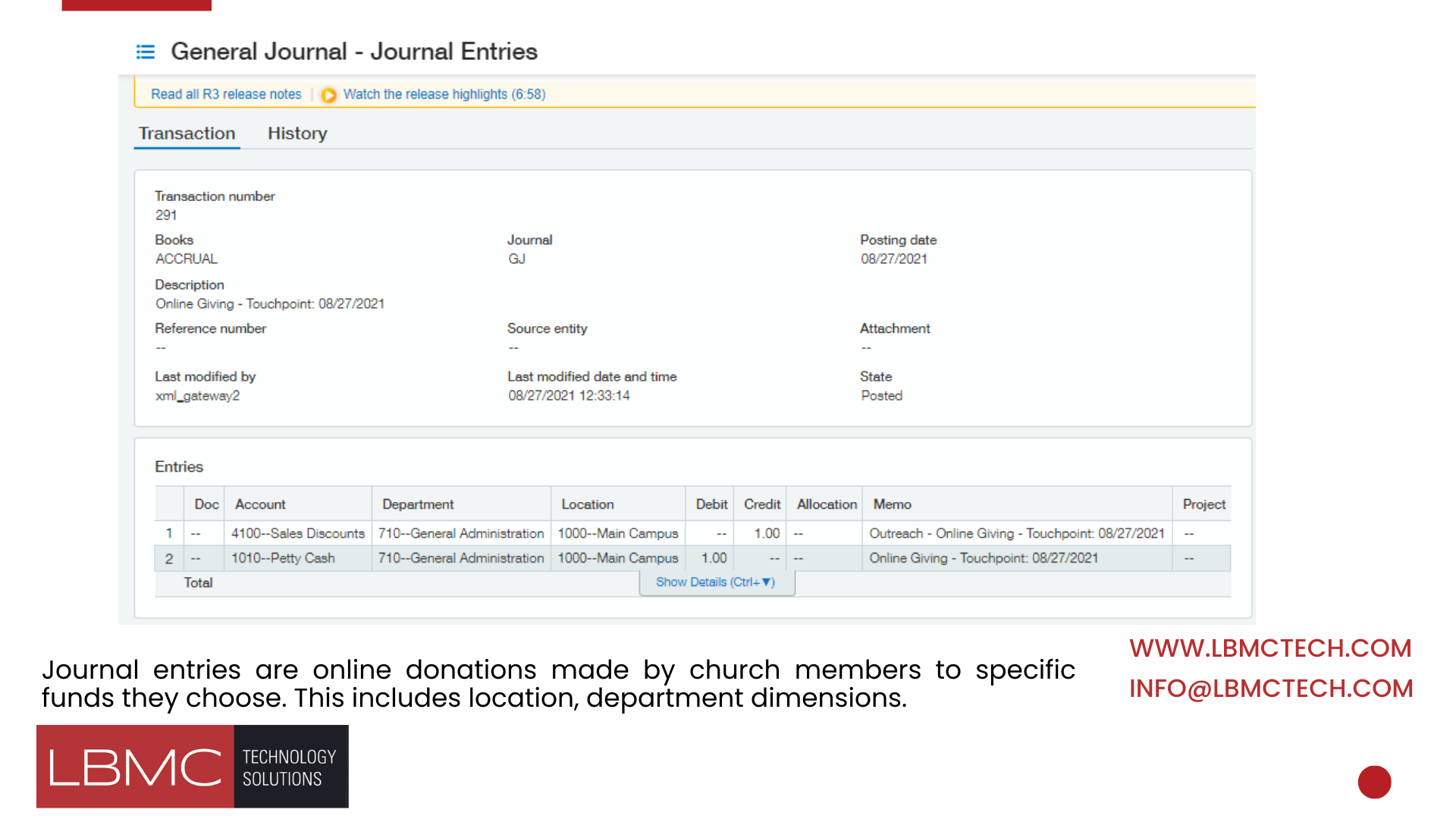Expand Show Details in entries table

715,582
